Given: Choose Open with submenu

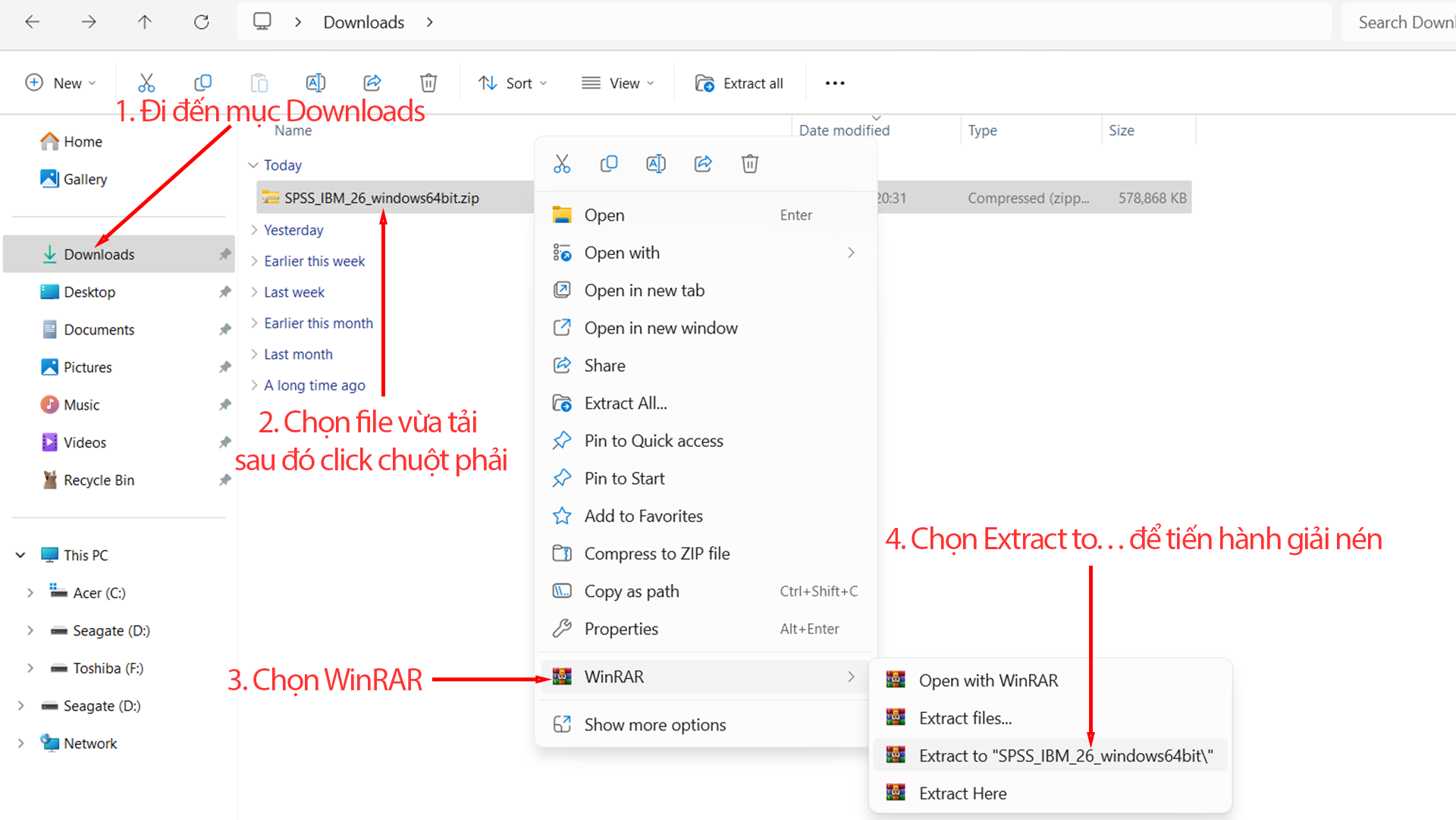Looking at the screenshot, I should tap(707, 253).
